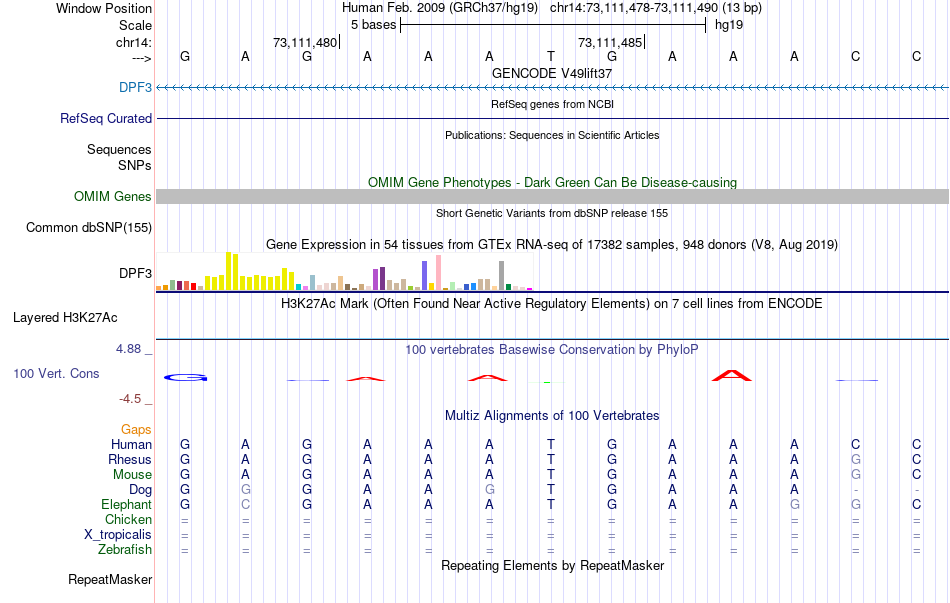This screenshot has width=950, height=603.
Task: Click the DPF3 label beside GTEx chart
Action: tap(135, 273)
